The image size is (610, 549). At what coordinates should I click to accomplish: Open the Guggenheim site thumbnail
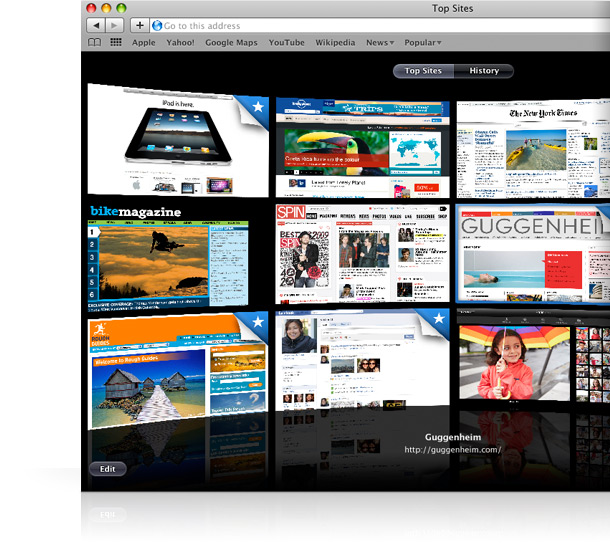click(x=532, y=253)
